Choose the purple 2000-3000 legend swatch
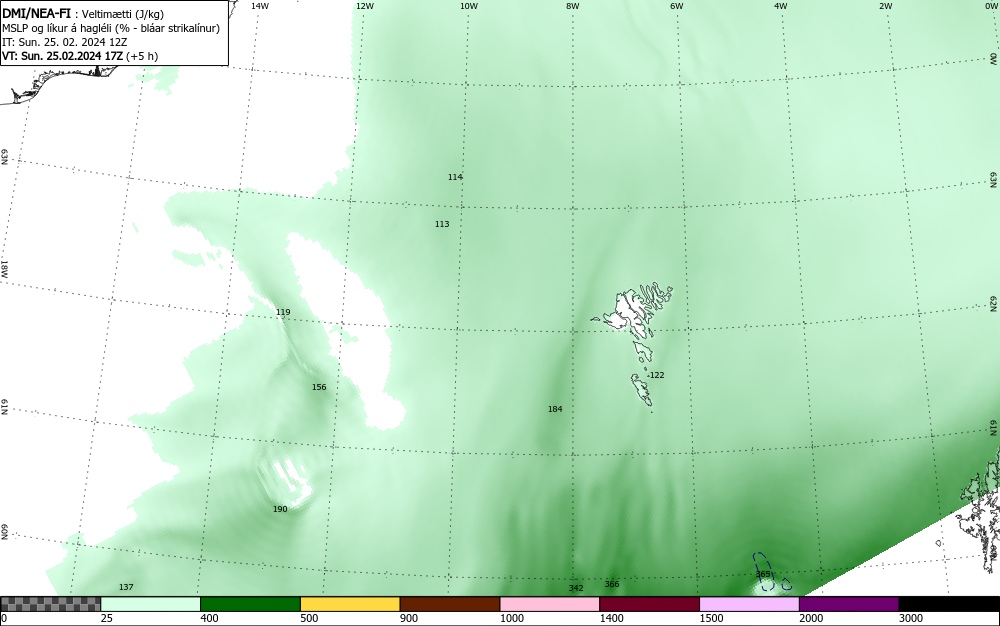 click(x=849, y=604)
